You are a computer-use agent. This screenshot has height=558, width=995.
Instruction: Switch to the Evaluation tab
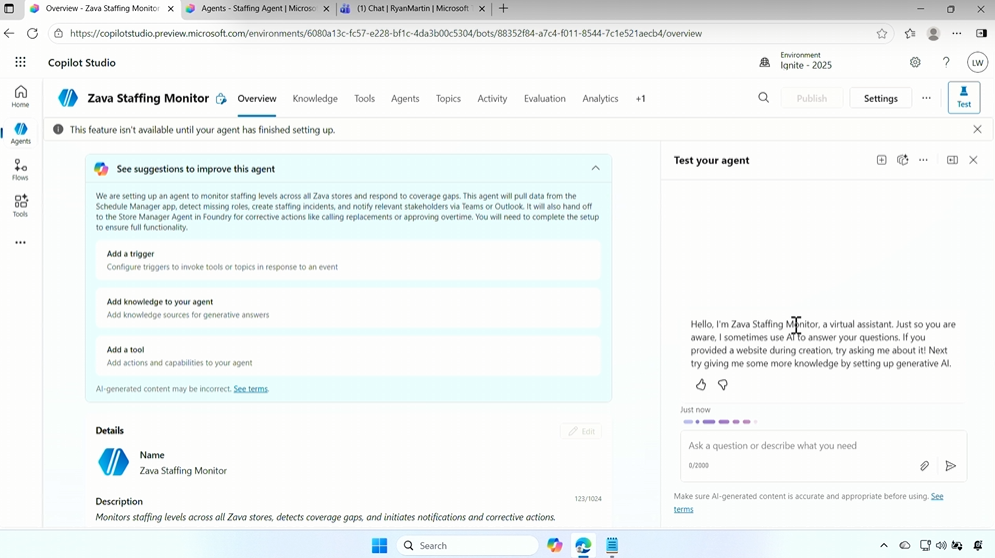click(544, 98)
